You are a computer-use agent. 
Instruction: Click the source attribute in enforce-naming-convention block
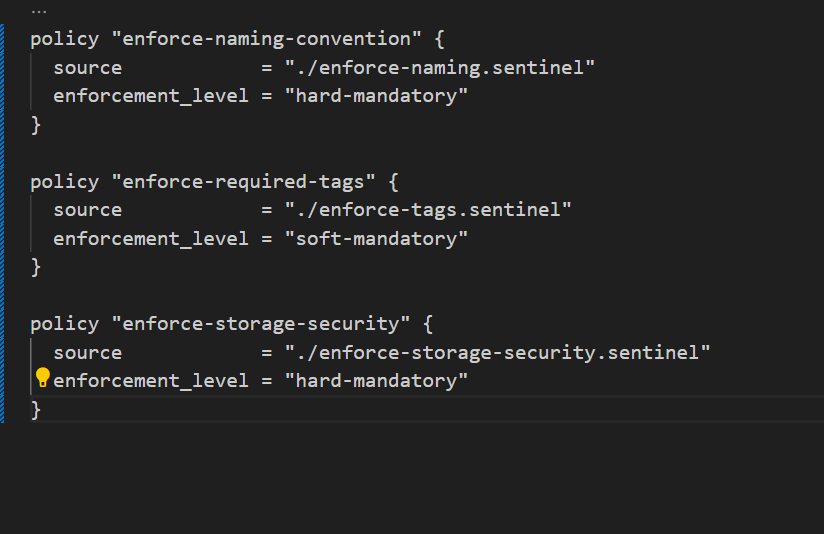click(88, 68)
